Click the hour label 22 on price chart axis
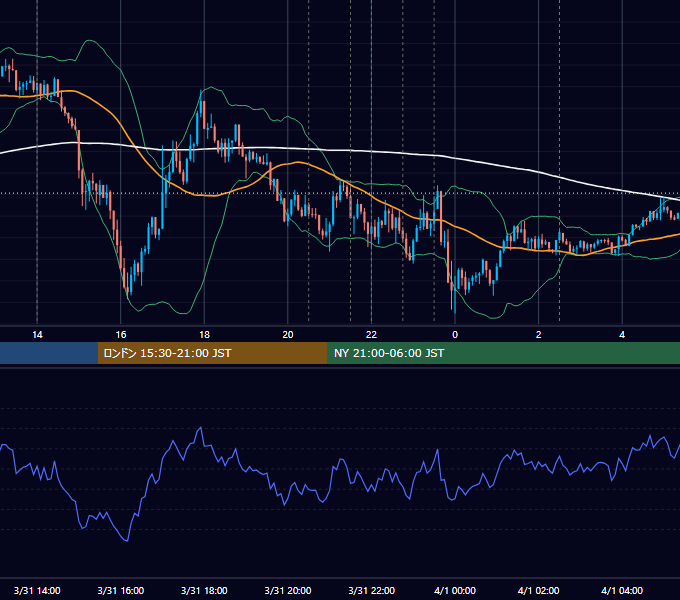680x600 pixels. coord(371,335)
